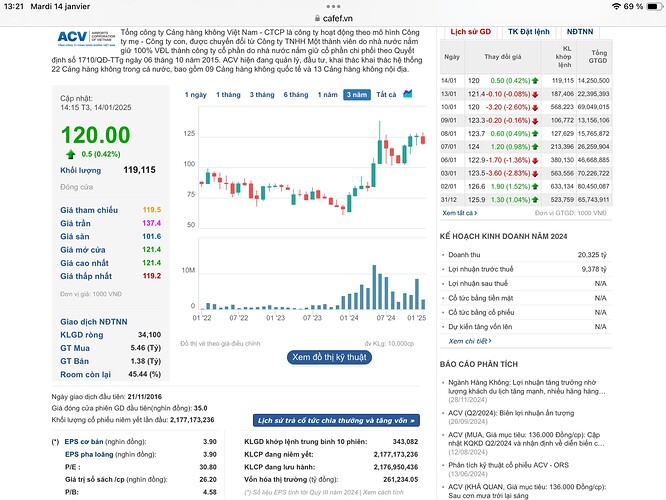Open the EPS pha loãng link

tap(89, 455)
